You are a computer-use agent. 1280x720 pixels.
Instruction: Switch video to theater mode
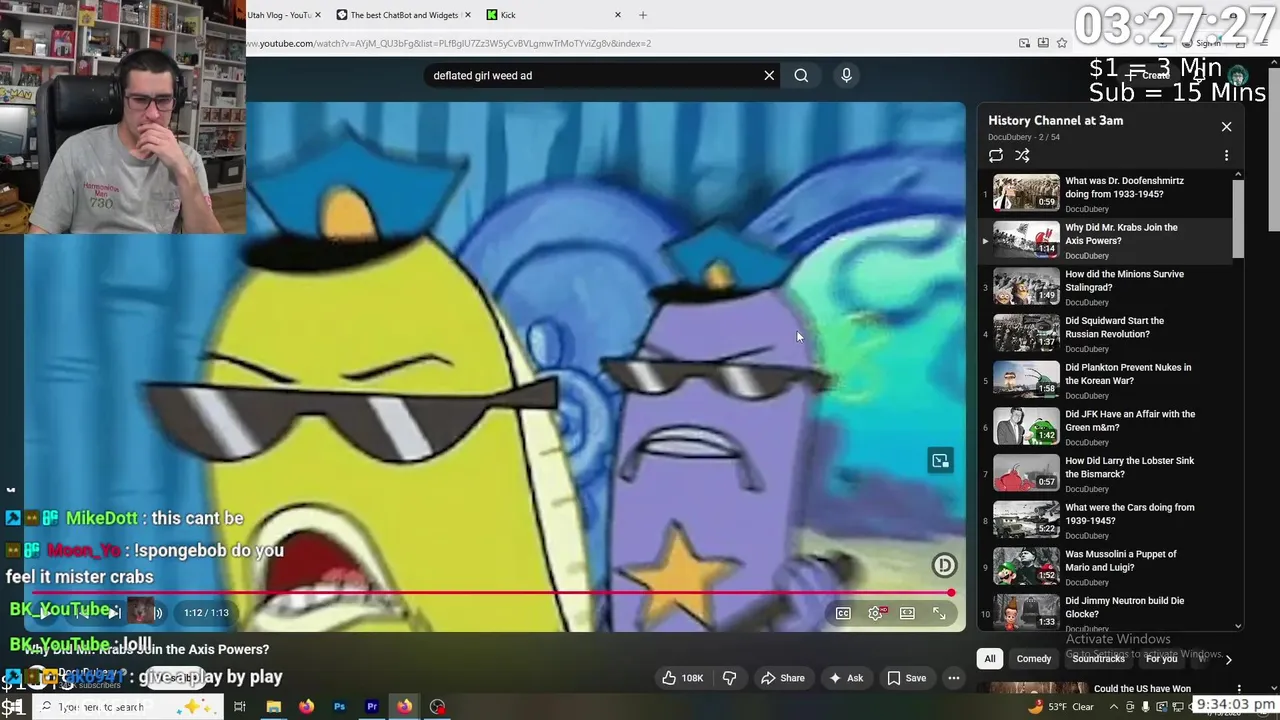(907, 613)
